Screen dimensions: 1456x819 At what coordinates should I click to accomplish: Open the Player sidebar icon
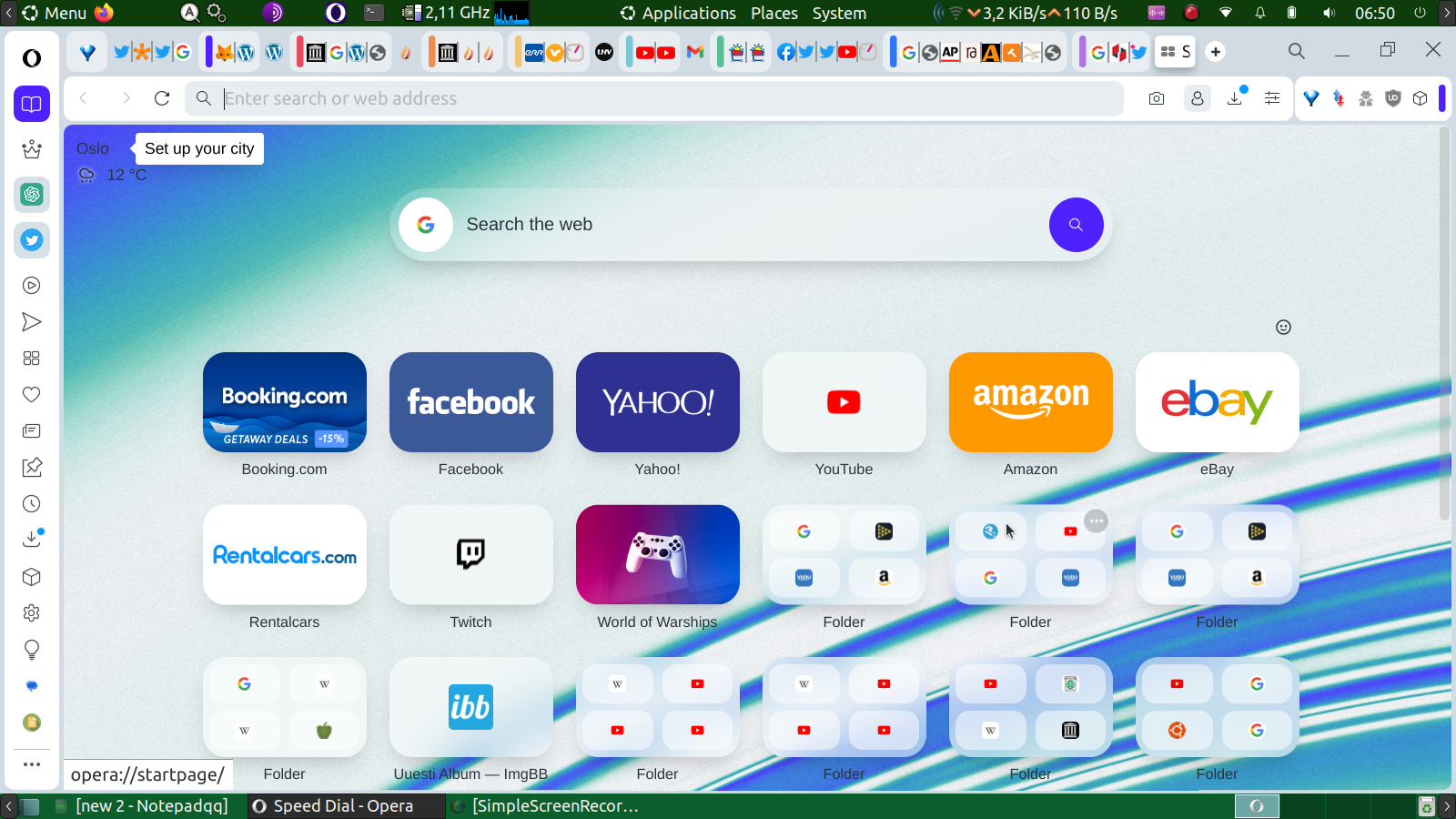32,286
